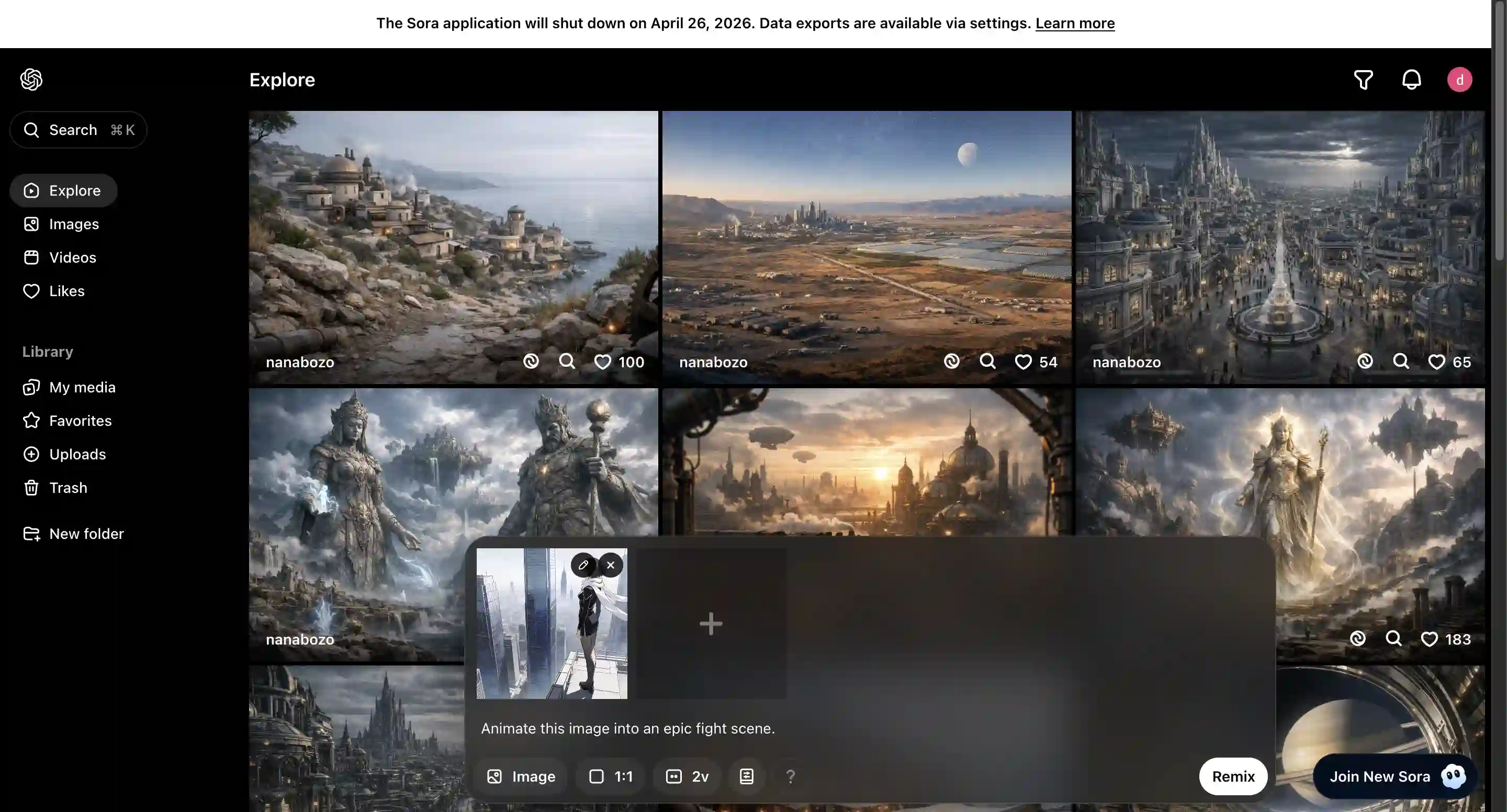Click the OpenAI logo icon

point(31,80)
